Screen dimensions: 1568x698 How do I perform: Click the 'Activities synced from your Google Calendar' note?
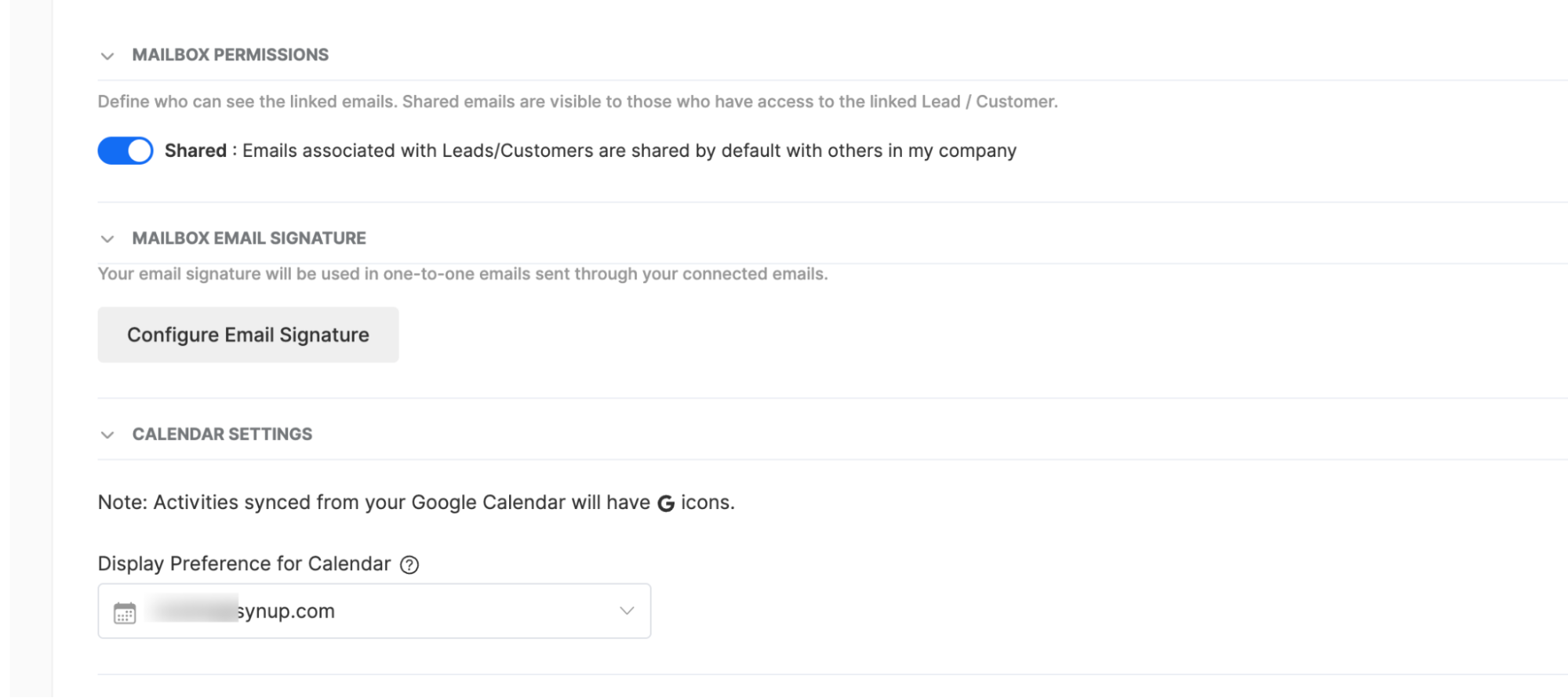416,503
